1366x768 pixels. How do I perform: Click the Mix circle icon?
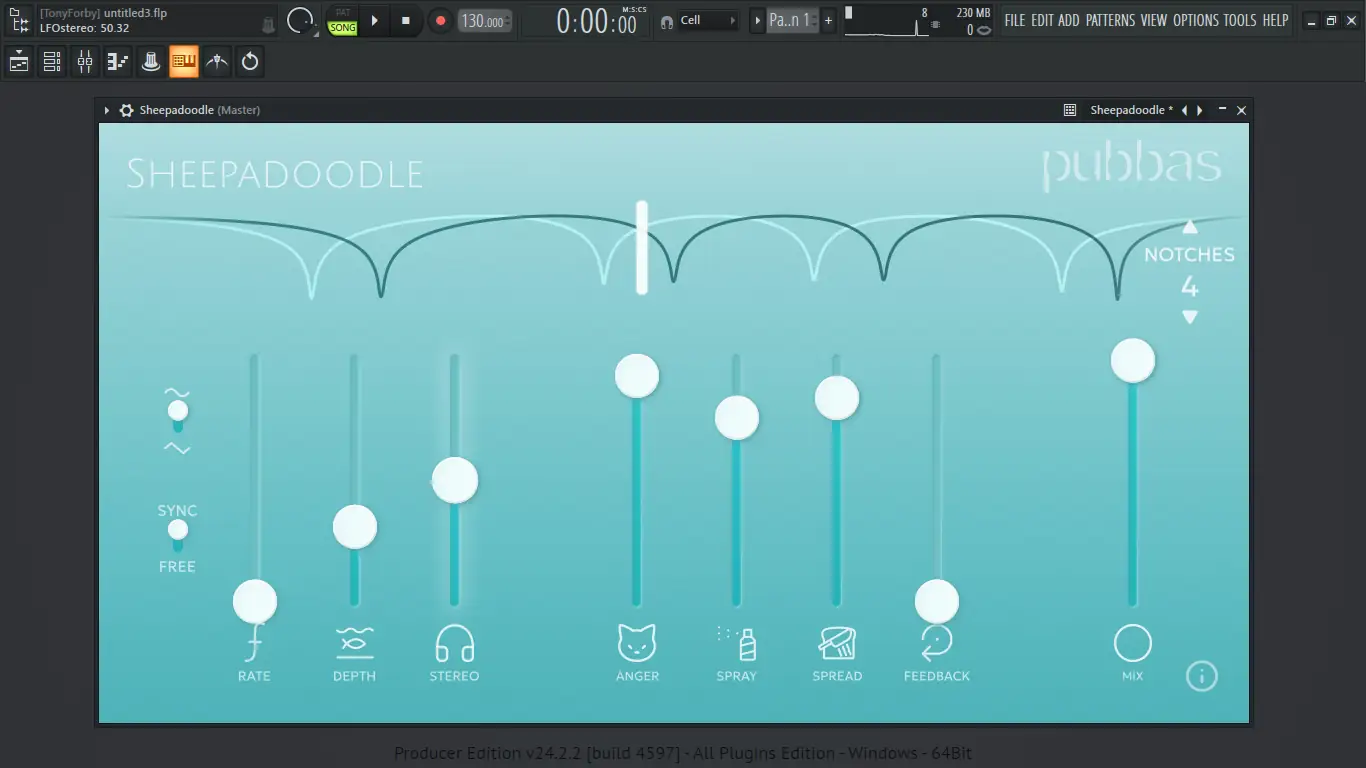(1133, 643)
